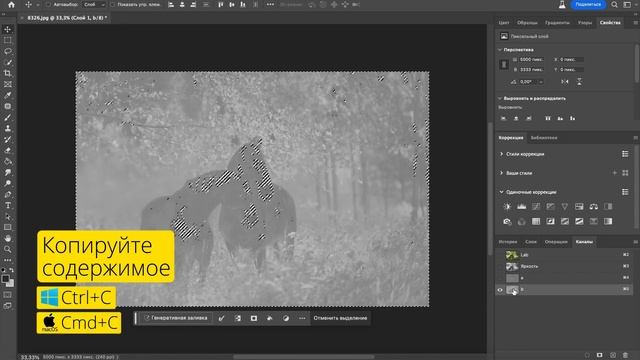Toggle the width-height link in Properties
The height and width of the screenshot is (360, 640).
(504, 64)
